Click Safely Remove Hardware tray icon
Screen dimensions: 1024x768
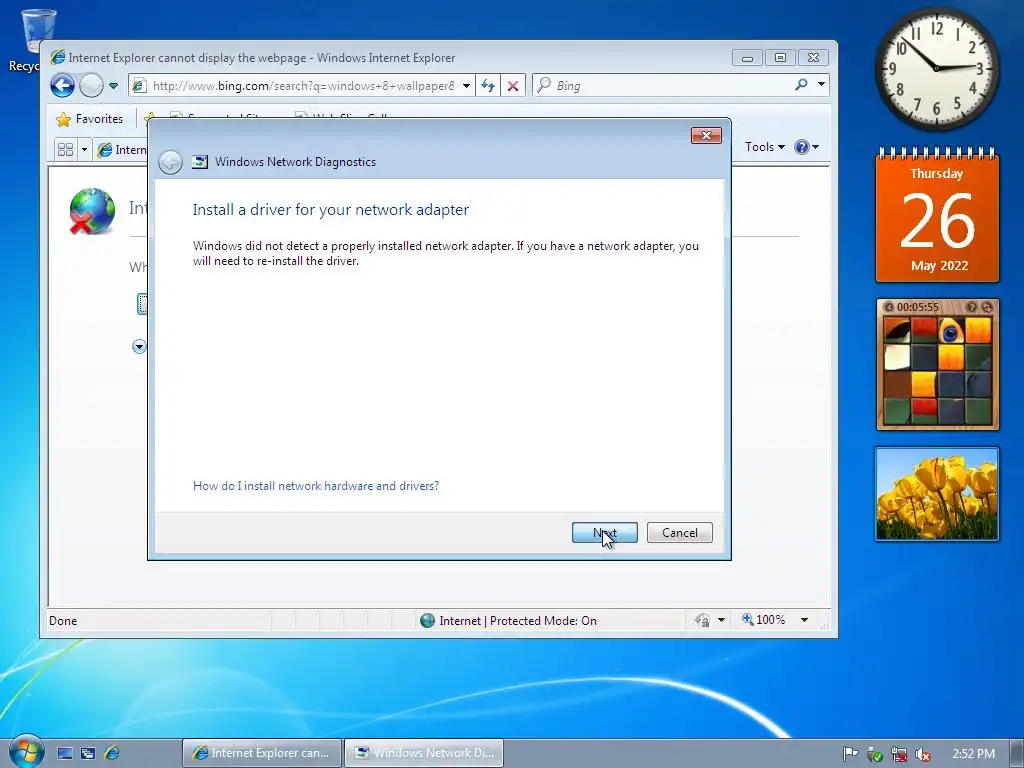click(874, 754)
